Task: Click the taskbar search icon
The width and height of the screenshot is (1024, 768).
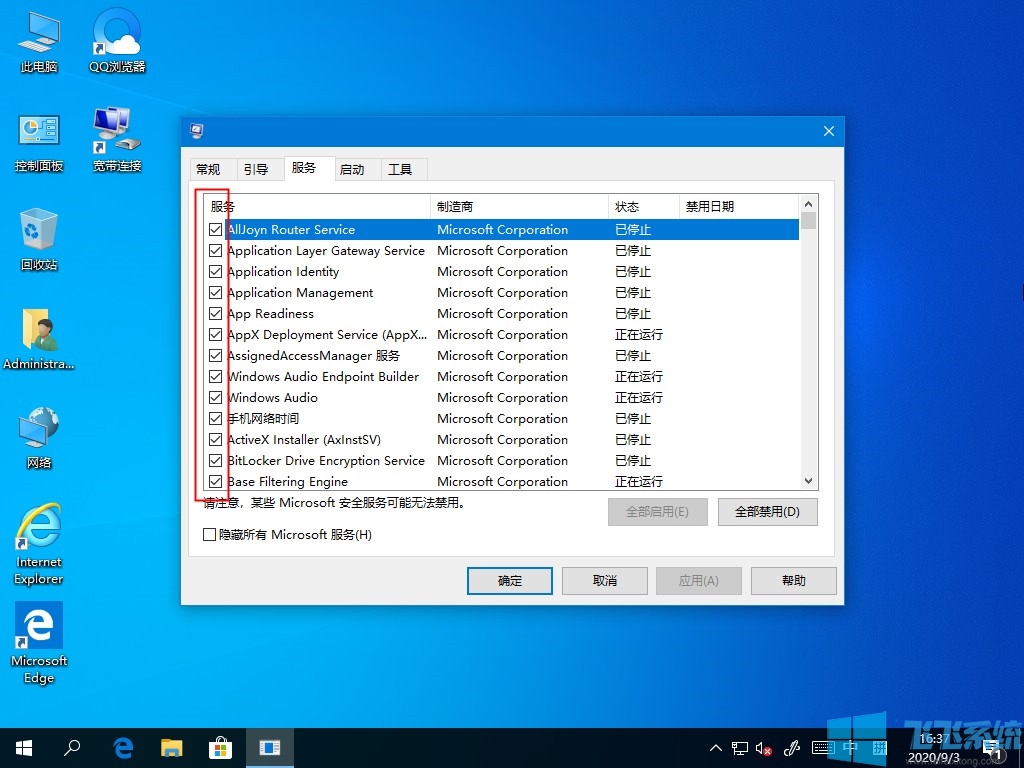Action: pos(71,747)
